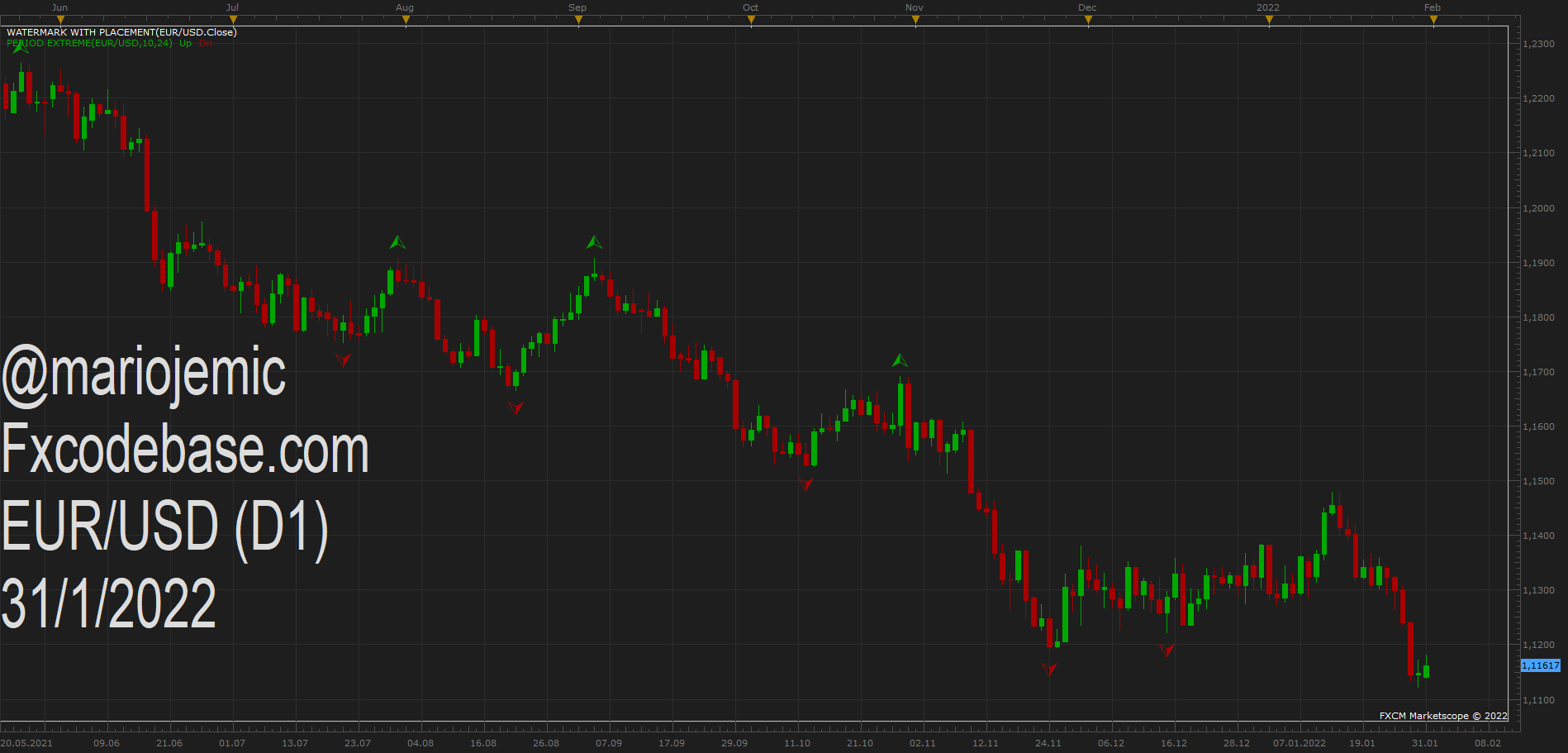Click the 20.05.2021 date axis label

pyautogui.click(x=26, y=743)
